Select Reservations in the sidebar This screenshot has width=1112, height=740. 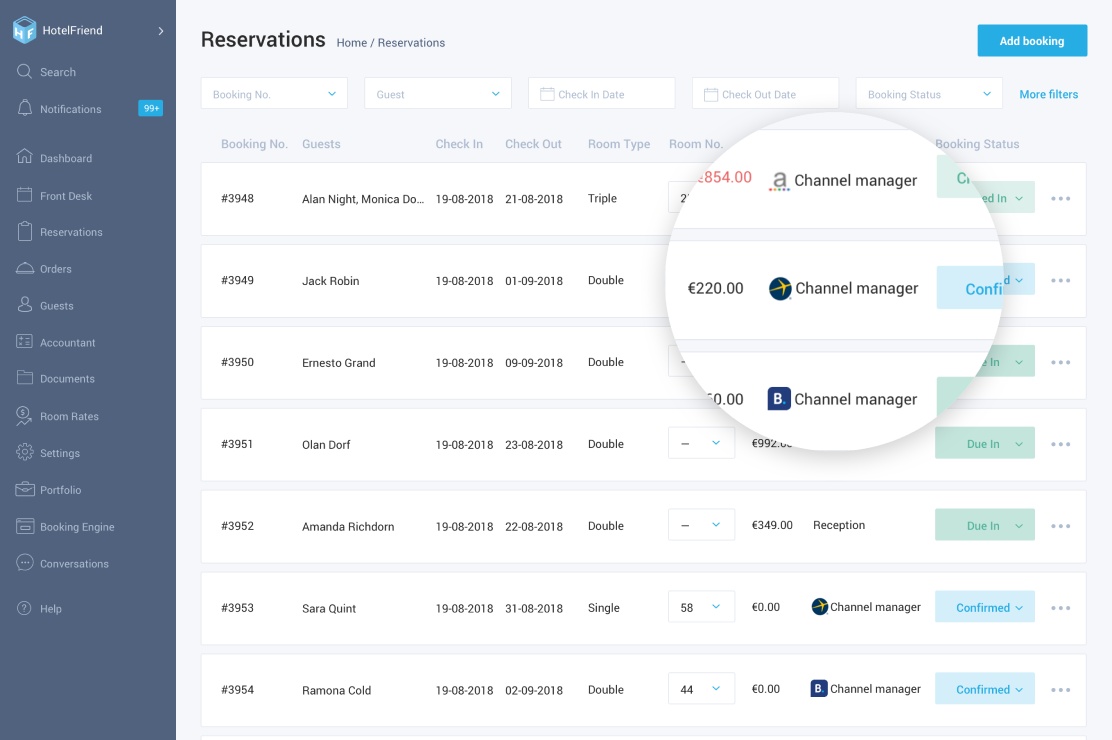(x=71, y=232)
